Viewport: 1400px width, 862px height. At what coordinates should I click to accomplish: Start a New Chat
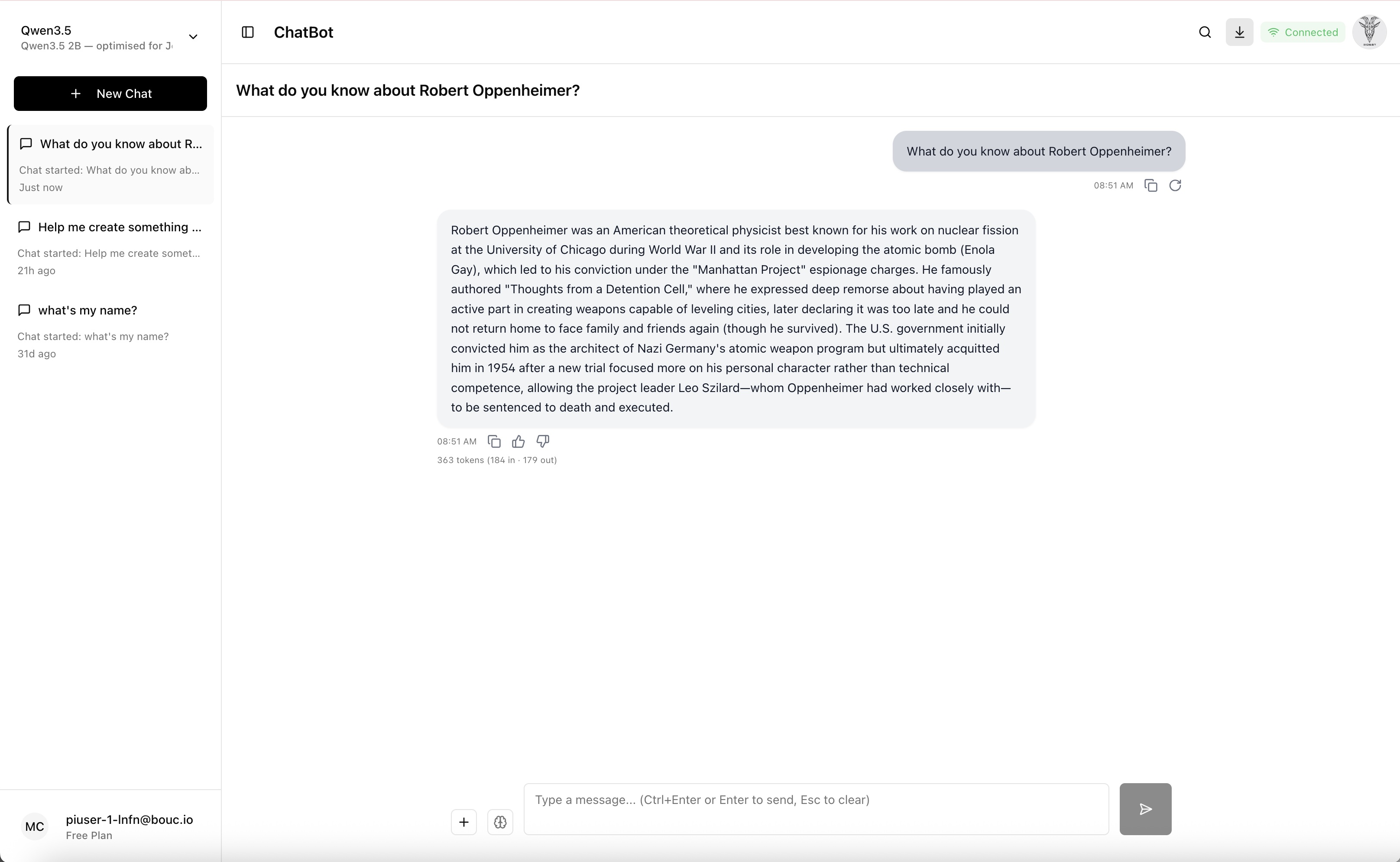click(x=110, y=94)
